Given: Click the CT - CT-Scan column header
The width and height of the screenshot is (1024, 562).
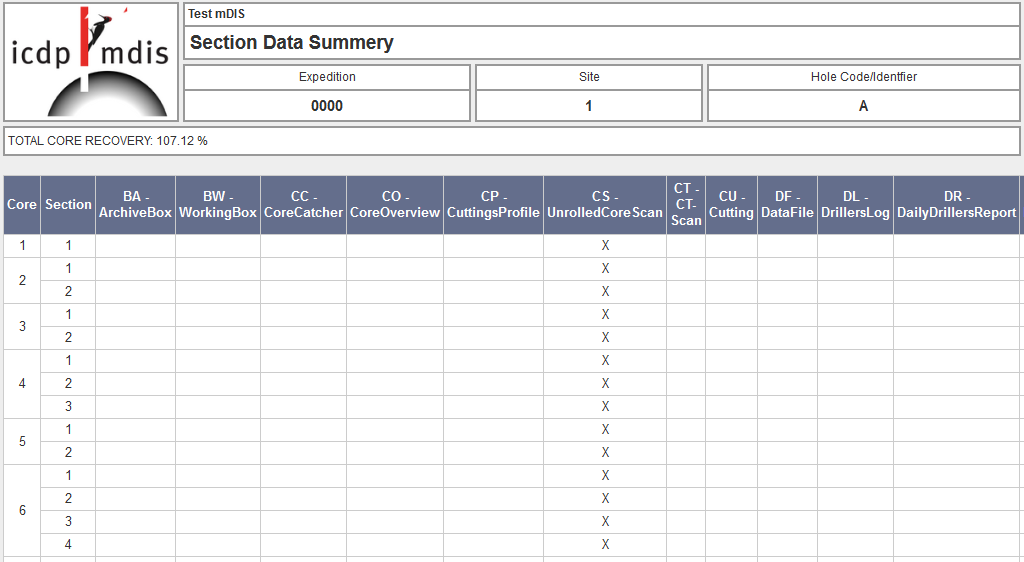Looking at the screenshot, I should pos(686,205).
